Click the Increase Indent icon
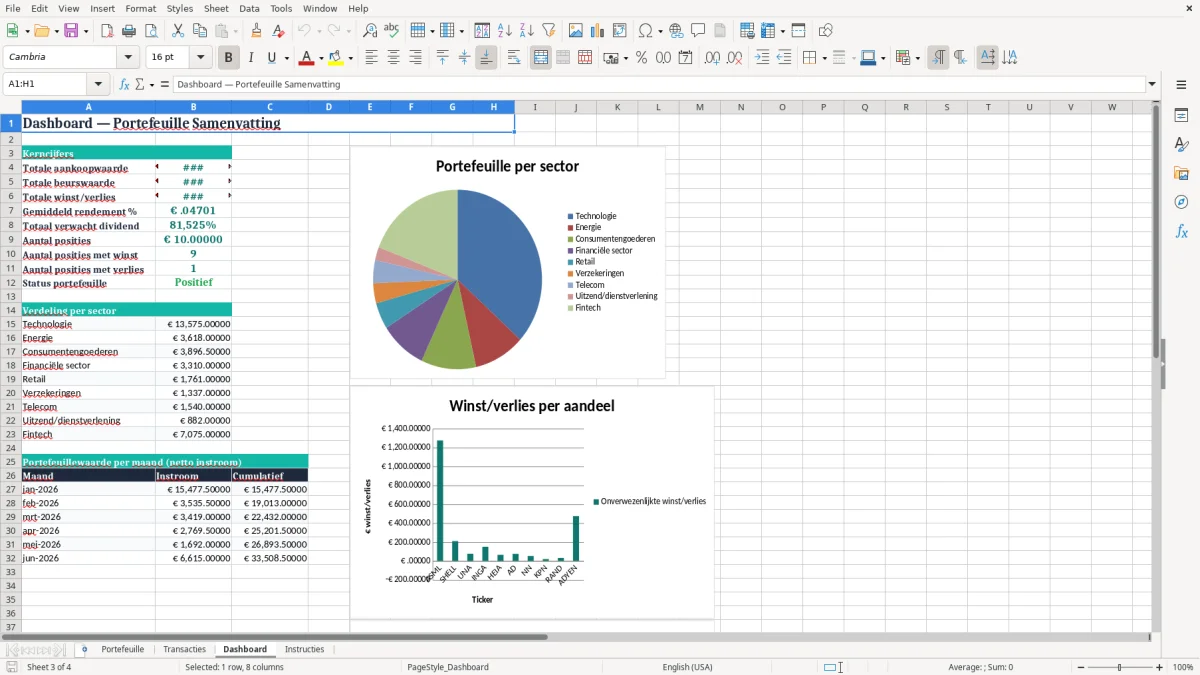This screenshot has height=675, width=1200. [762, 58]
